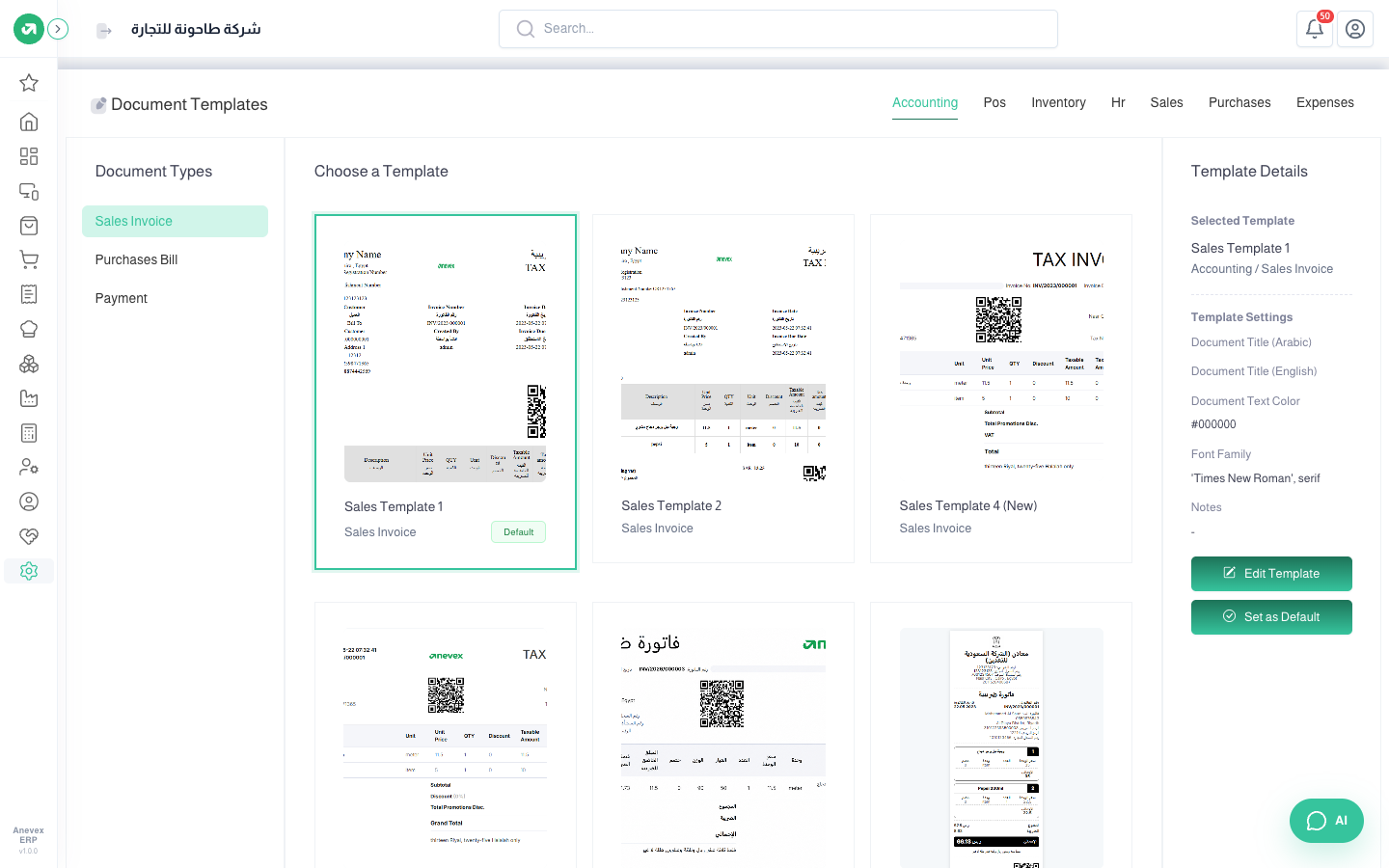
Task: Focus the Search input field
Action: [778, 29]
